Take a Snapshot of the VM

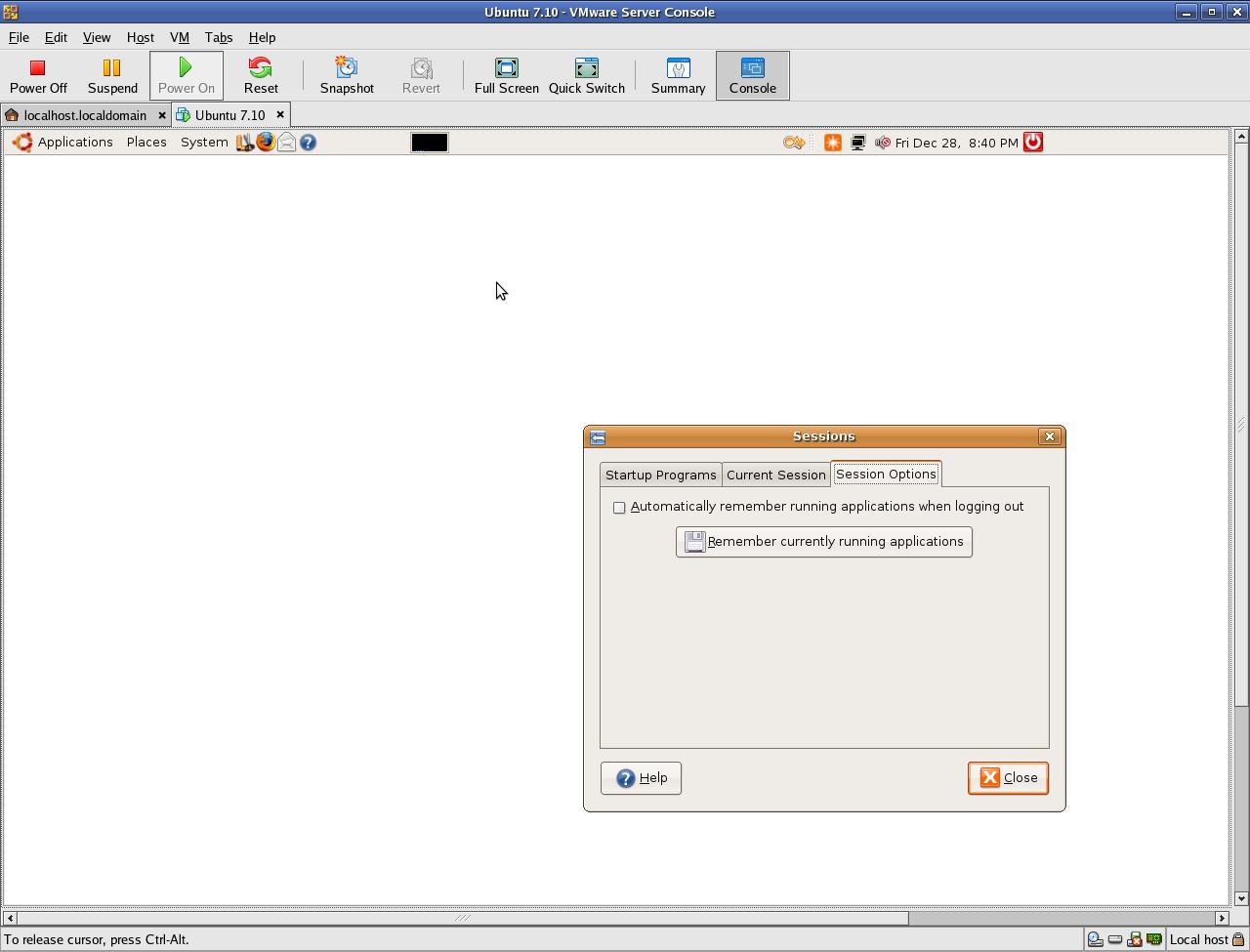coord(347,76)
